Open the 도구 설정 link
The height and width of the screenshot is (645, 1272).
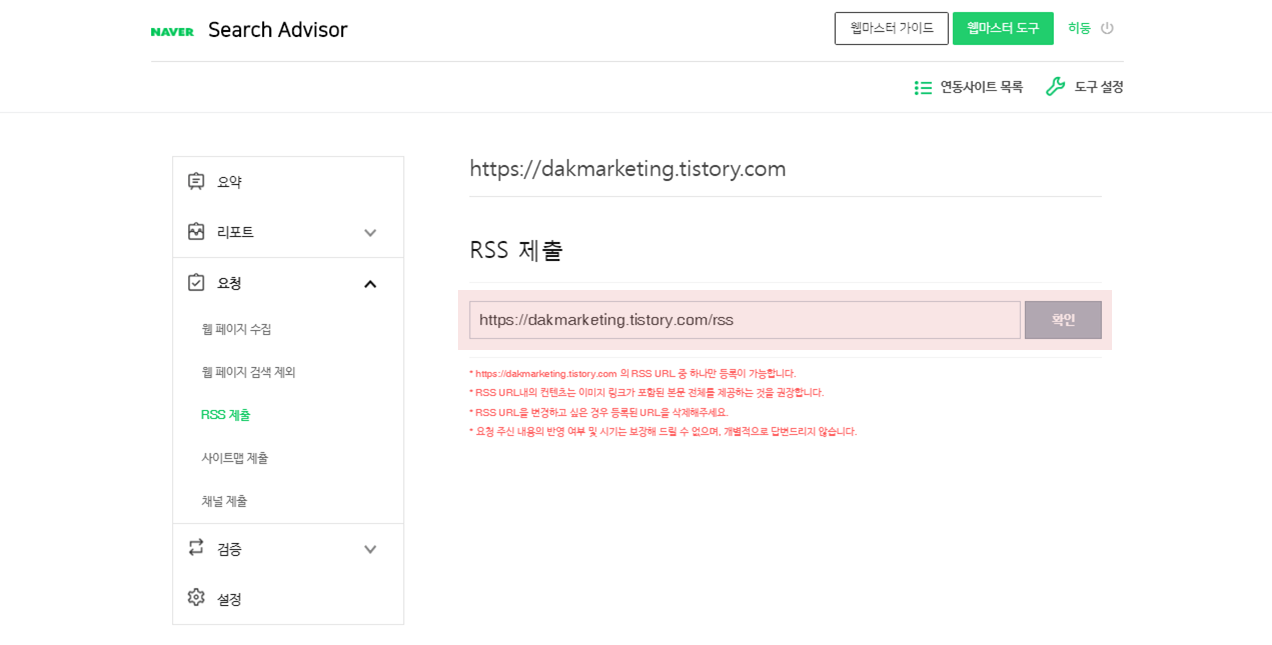[1099, 87]
